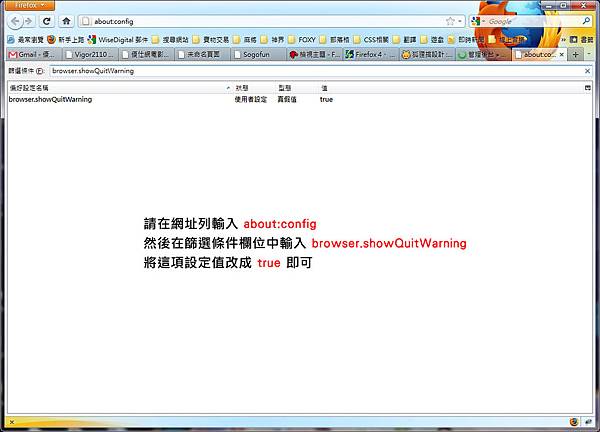Open the orange Firefox menu button
The width and height of the screenshot is (600, 432).
click(x=30, y=5)
